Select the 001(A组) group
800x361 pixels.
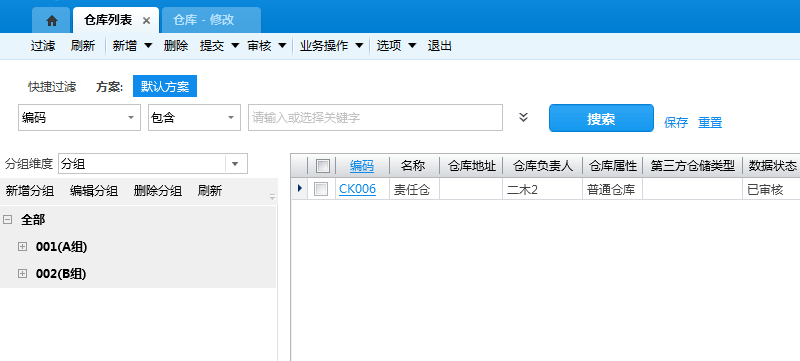61,247
